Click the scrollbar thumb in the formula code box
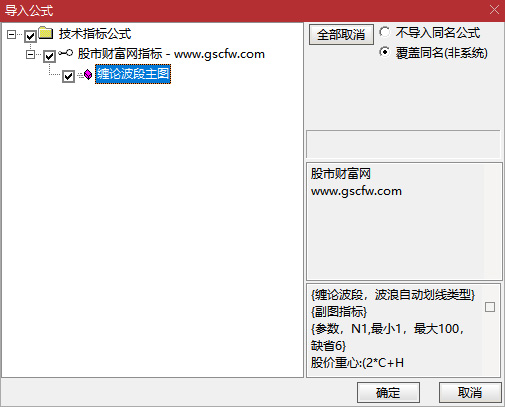Viewport: 505px width, 407px height. 490,307
